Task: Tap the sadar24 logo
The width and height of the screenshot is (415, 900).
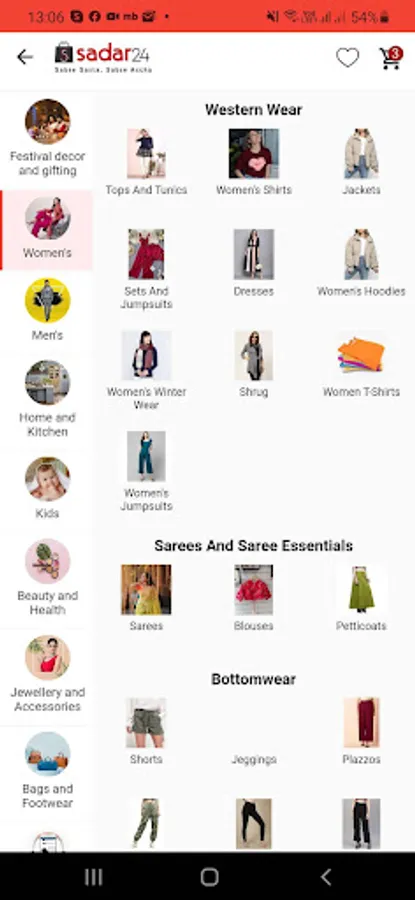Action: (x=103, y=57)
